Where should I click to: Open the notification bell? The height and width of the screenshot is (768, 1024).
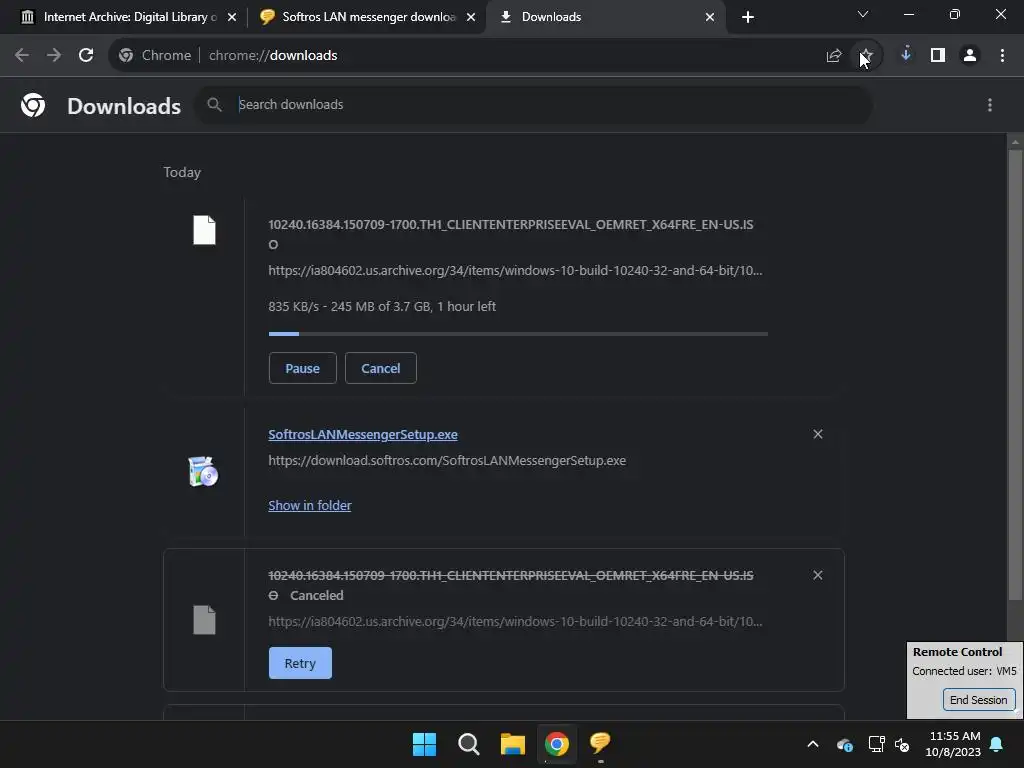point(997,744)
